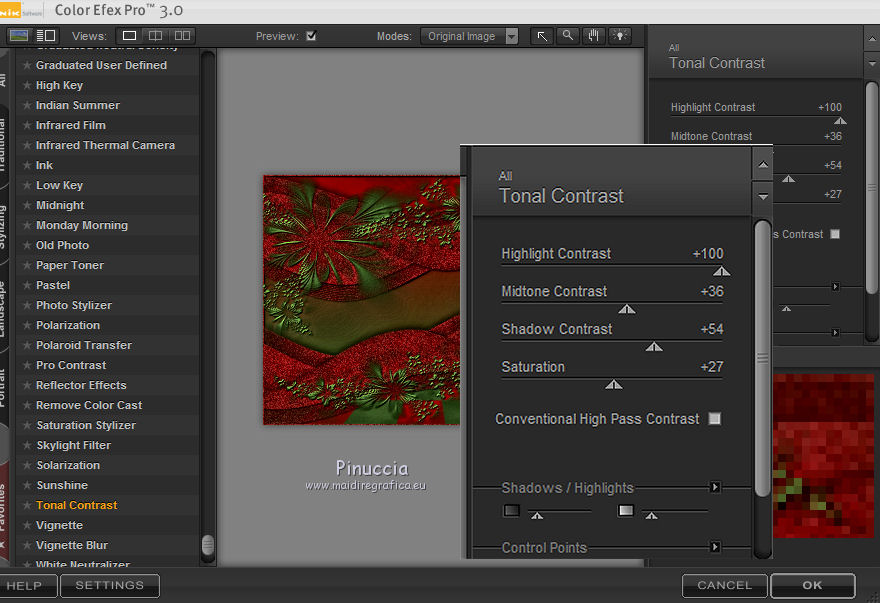Click the up arrow in enlarged Tonal Contrast header

pyautogui.click(x=763, y=165)
